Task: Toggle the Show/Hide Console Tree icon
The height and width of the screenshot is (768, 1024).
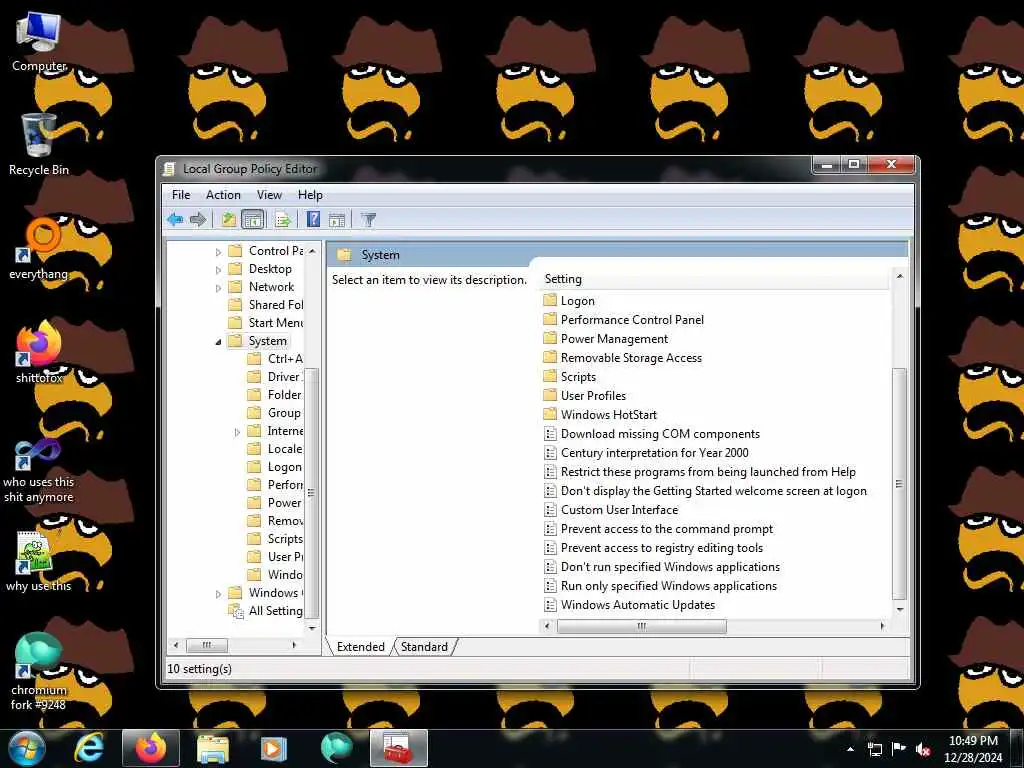Action: point(253,219)
